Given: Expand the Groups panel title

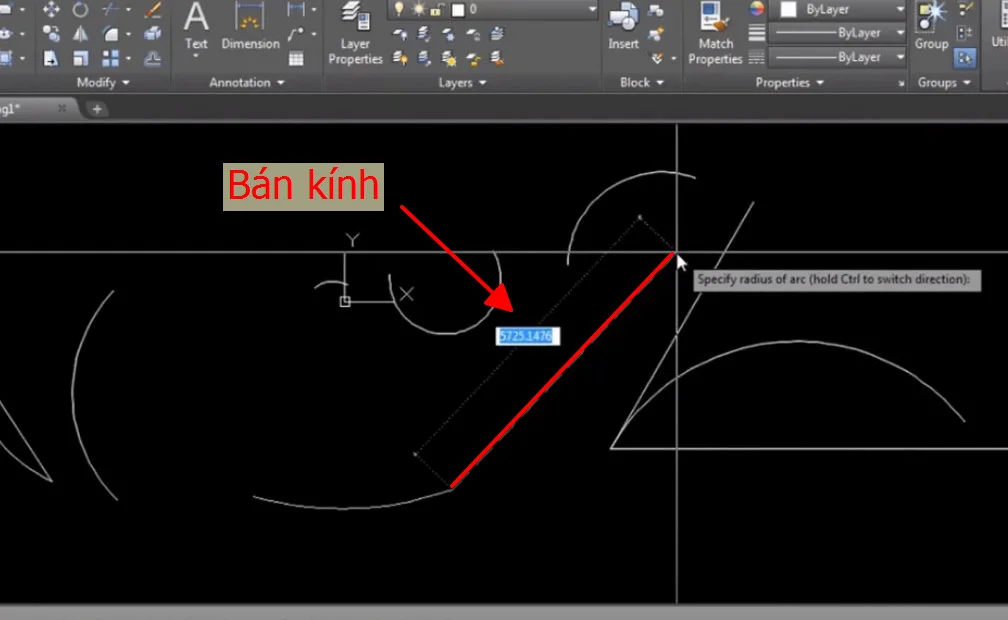Looking at the screenshot, I should [944, 82].
